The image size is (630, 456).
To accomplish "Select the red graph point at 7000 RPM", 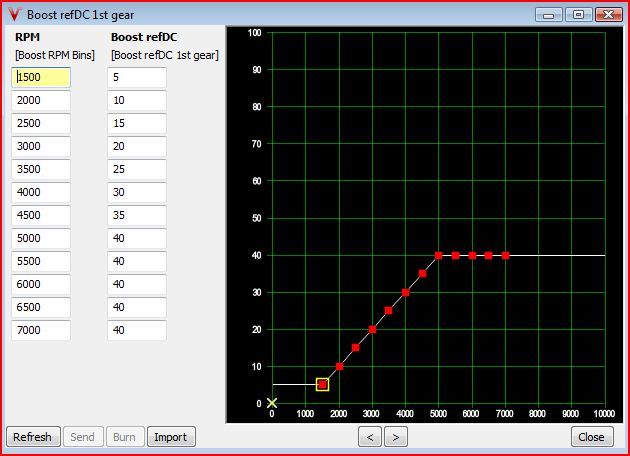I will tap(505, 256).
